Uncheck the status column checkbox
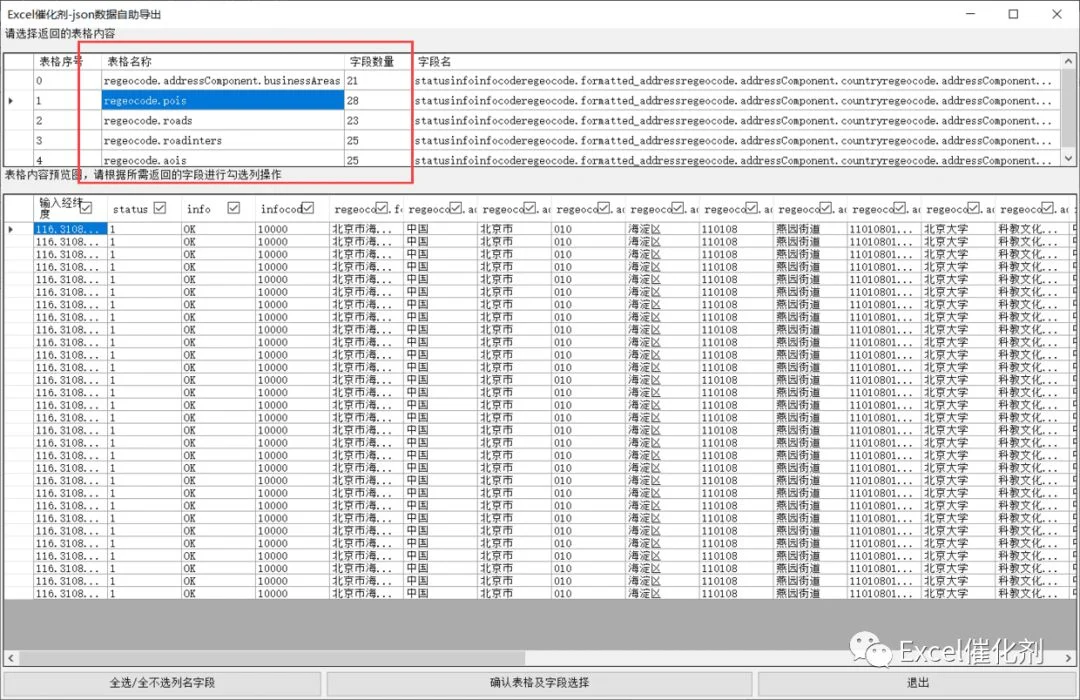This screenshot has height=700, width=1080. (160, 208)
